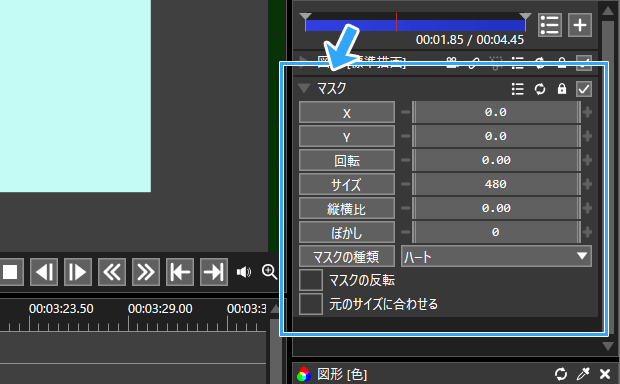This screenshot has width=620, height=384.
Task: Open the speaker volume control
Action: tap(244, 272)
